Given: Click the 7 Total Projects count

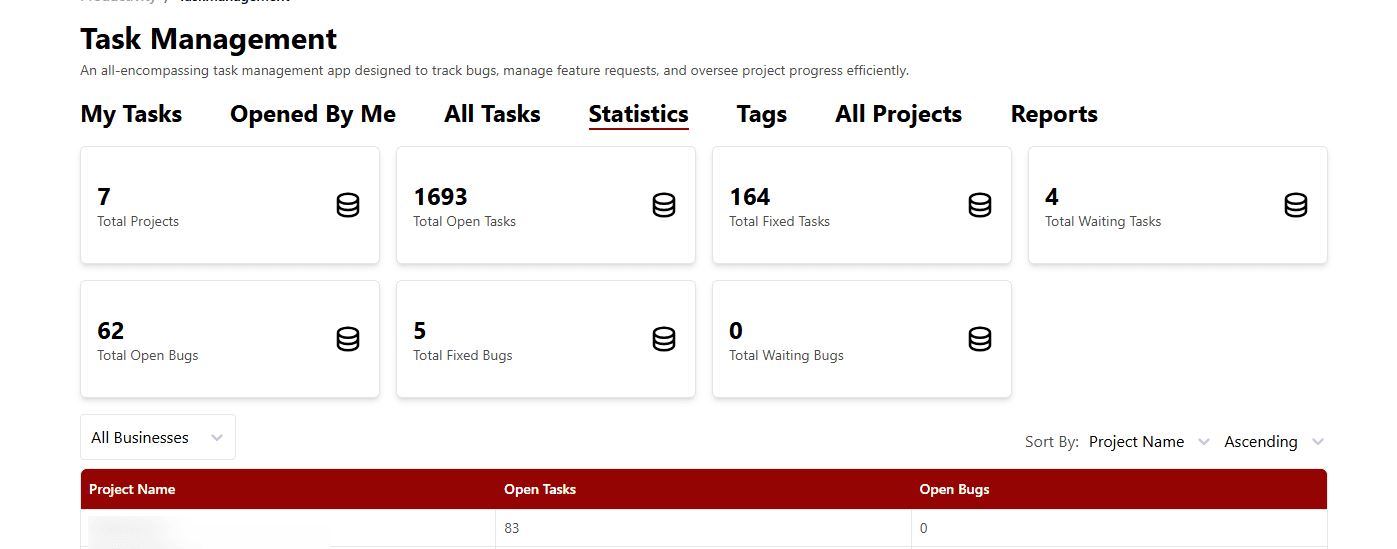Looking at the screenshot, I should point(104,196).
